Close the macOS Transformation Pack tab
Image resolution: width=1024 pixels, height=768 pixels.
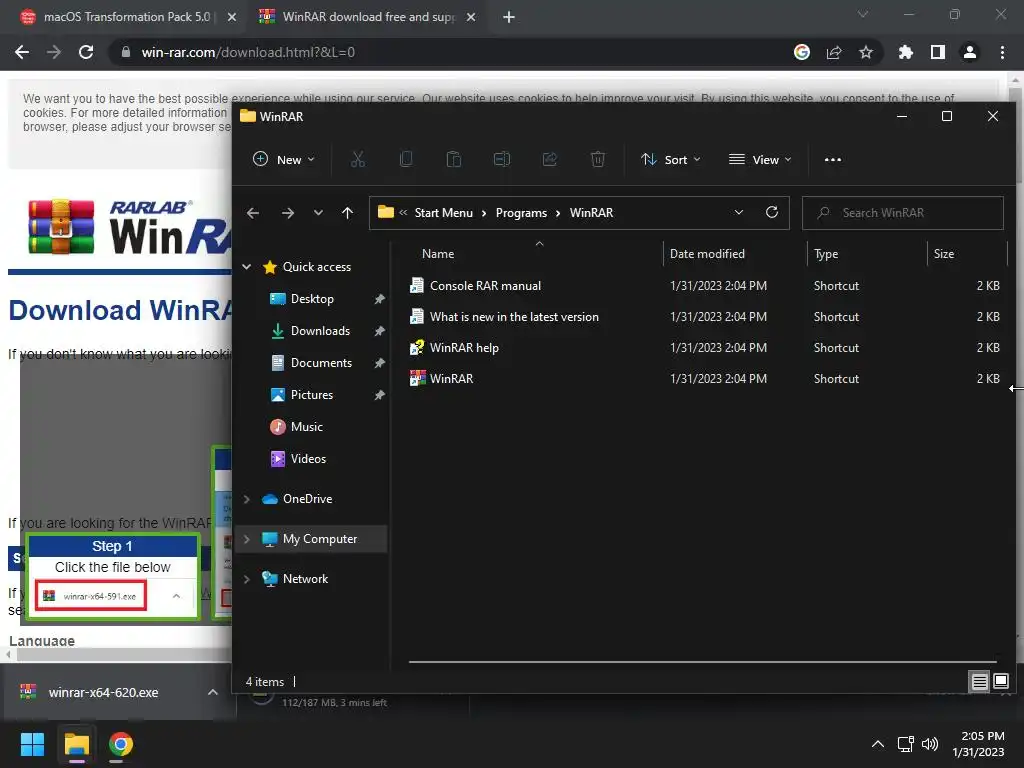click(x=232, y=17)
